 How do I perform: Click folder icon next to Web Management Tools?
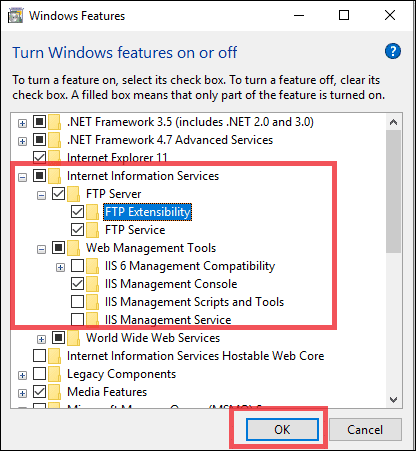[74, 248]
